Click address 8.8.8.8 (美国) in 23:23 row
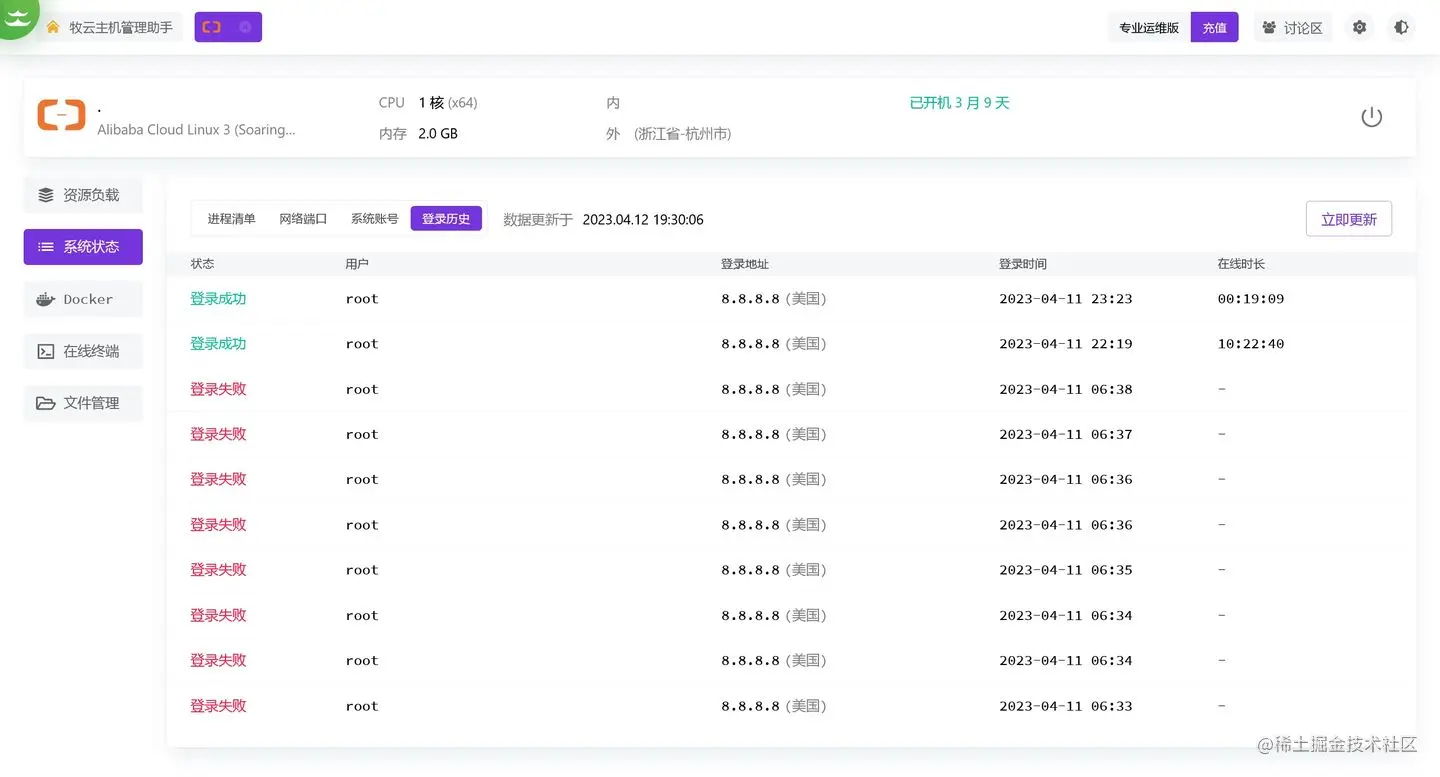The height and width of the screenshot is (777, 1440). (x=774, y=299)
